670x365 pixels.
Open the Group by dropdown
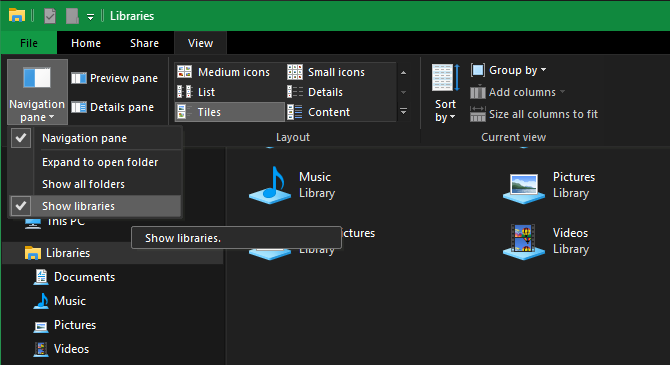pyautogui.click(x=508, y=70)
